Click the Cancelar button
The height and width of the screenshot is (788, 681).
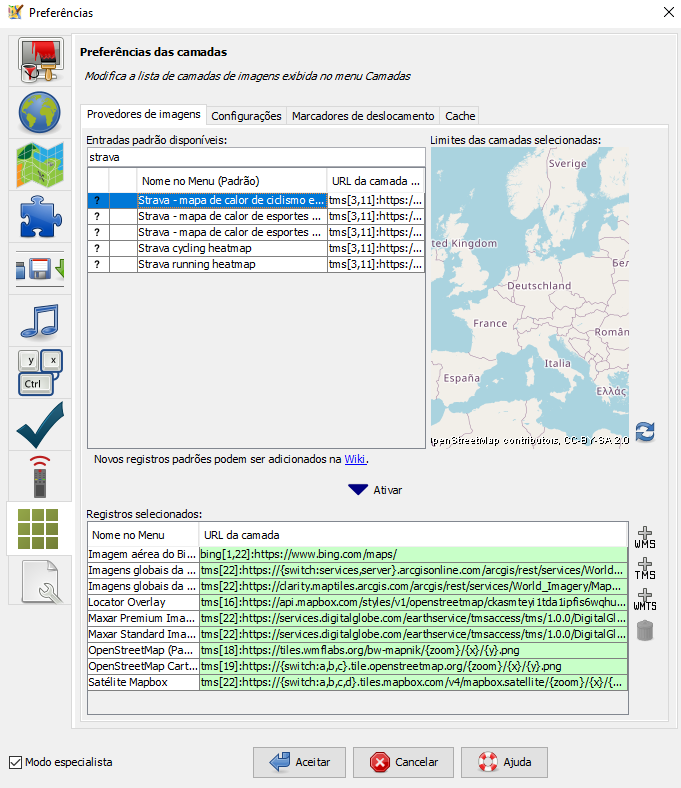click(x=403, y=762)
